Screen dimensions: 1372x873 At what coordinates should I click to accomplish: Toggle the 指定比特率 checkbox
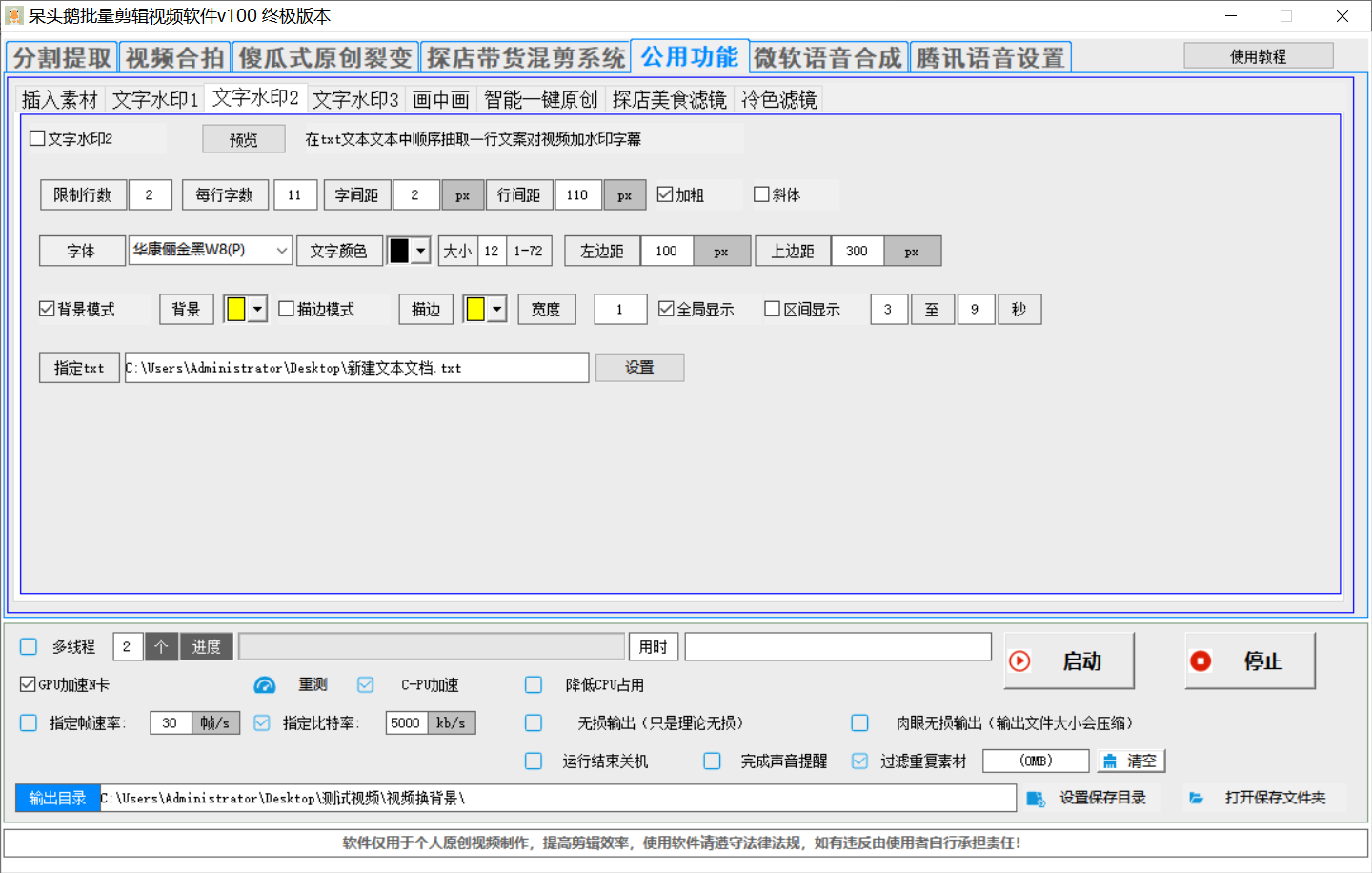tap(262, 722)
